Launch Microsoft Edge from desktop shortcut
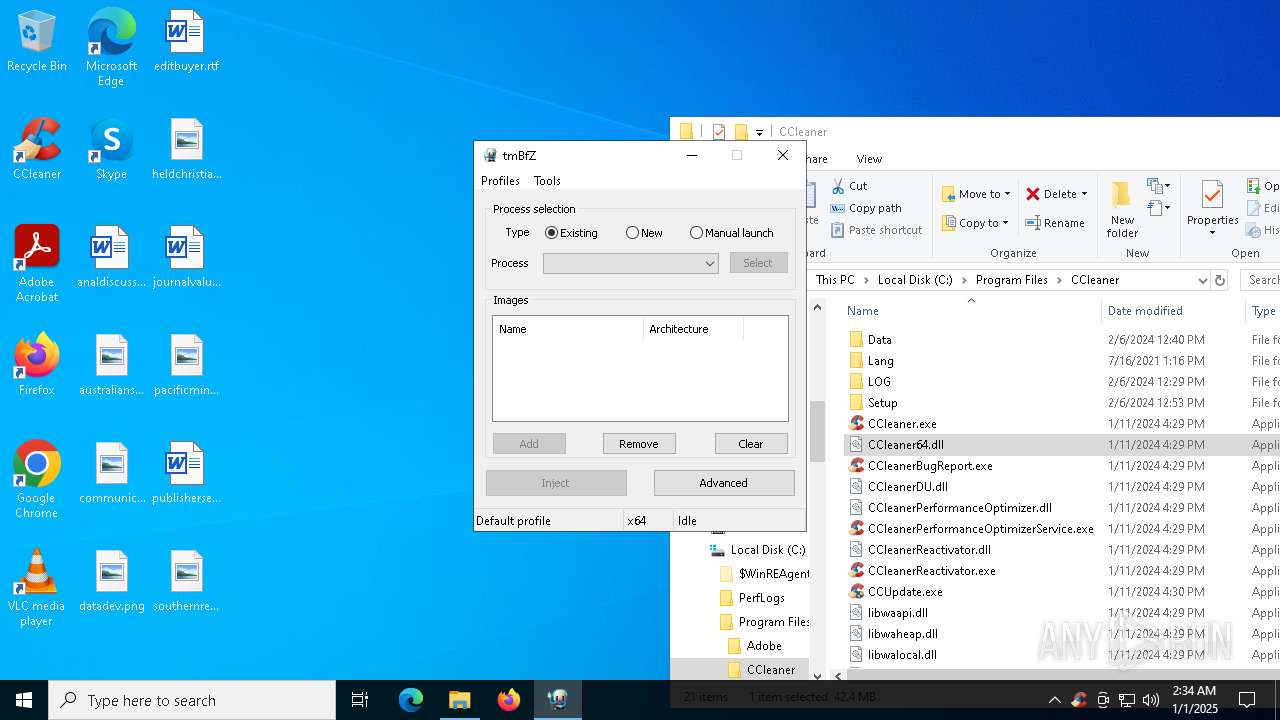This screenshot has width=1280, height=720. tap(111, 48)
